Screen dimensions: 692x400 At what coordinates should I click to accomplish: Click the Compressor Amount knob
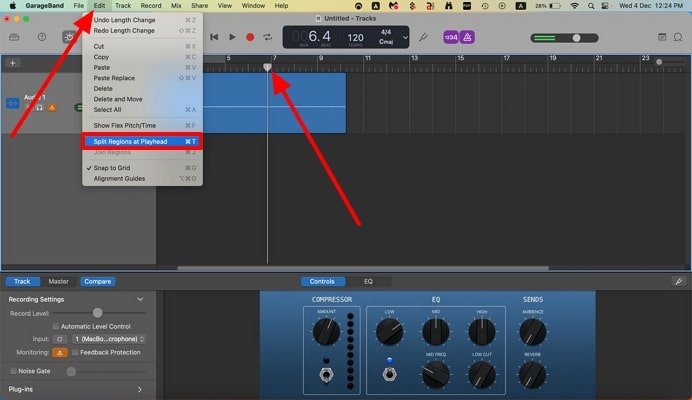pos(327,332)
